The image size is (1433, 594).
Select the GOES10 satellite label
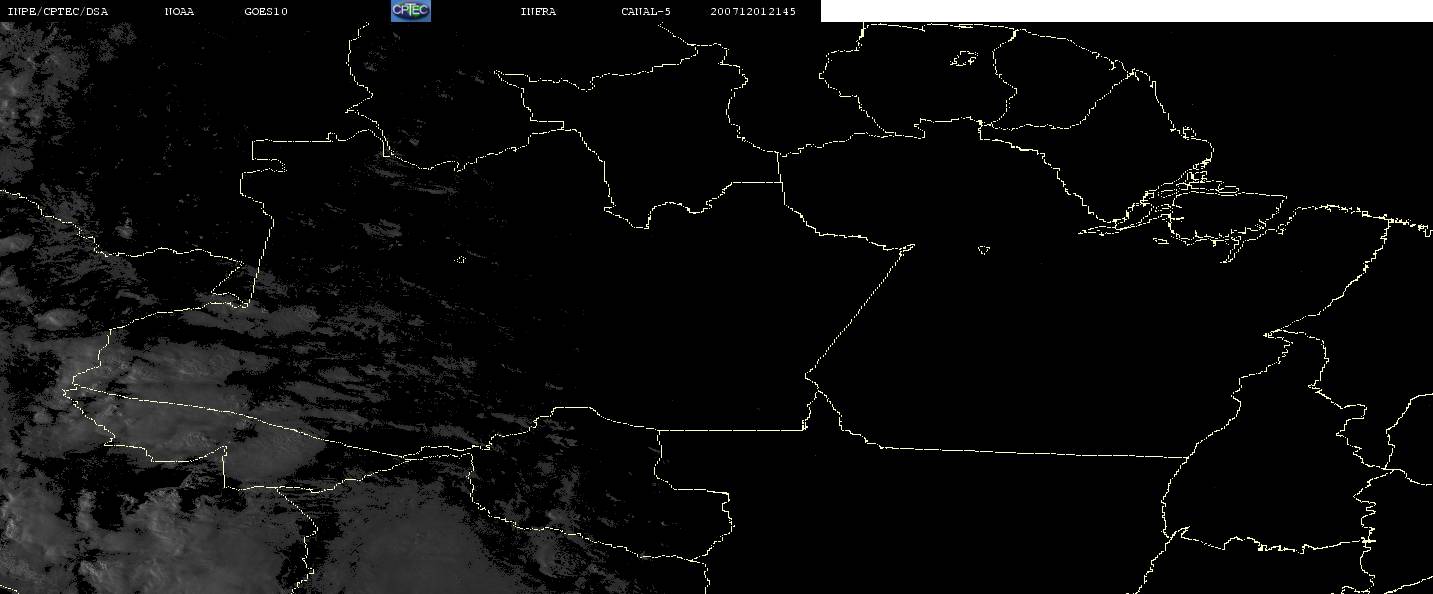(x=265, y=11)
